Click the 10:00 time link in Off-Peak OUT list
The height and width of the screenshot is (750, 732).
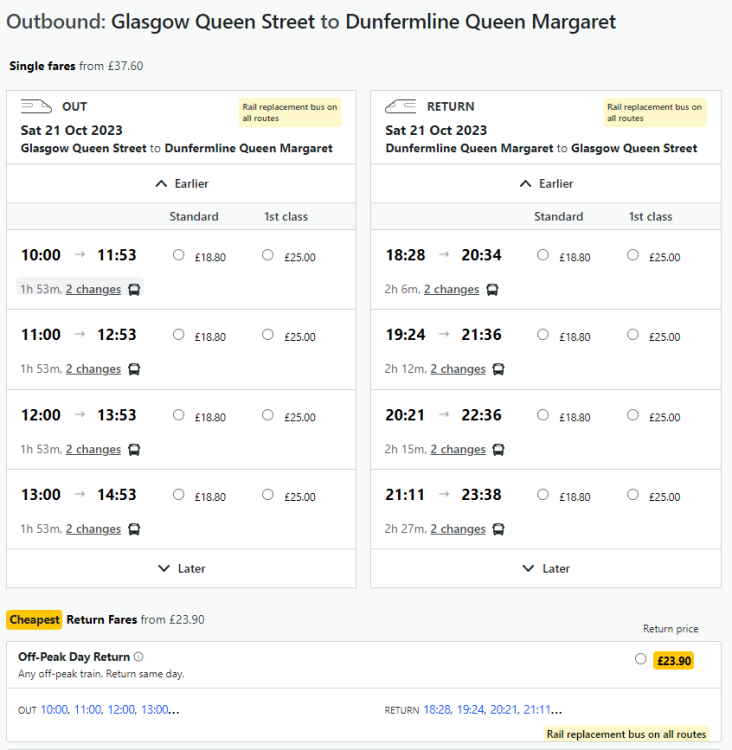pyautogui.click(x=54, y=710)
